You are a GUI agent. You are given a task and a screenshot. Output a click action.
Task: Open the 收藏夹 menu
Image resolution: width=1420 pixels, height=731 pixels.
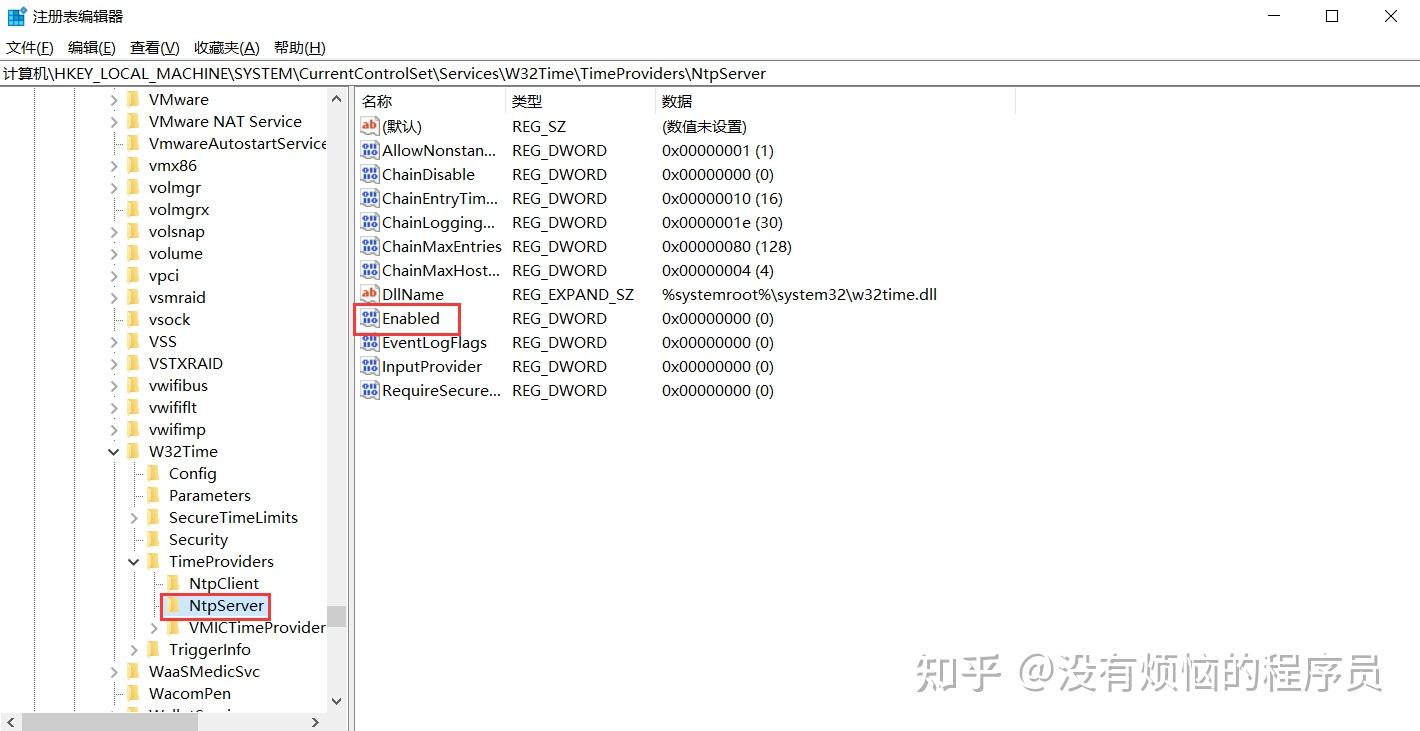226,47
